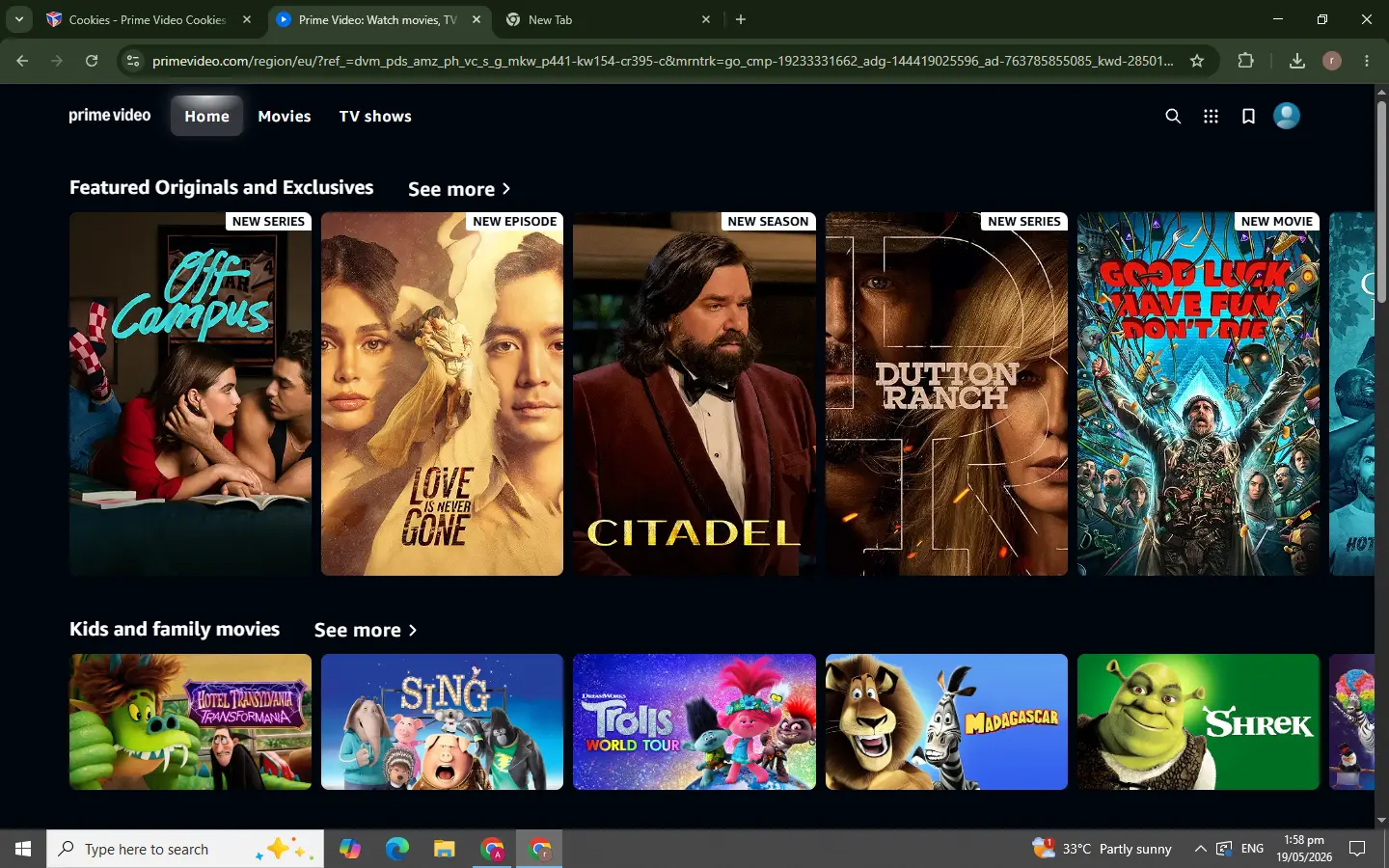This screenshot has width=1389, height=868.
Task: Switch to Cookies - Prime Video browser tab
Action: pyautogui.click(x=149, y=19)
